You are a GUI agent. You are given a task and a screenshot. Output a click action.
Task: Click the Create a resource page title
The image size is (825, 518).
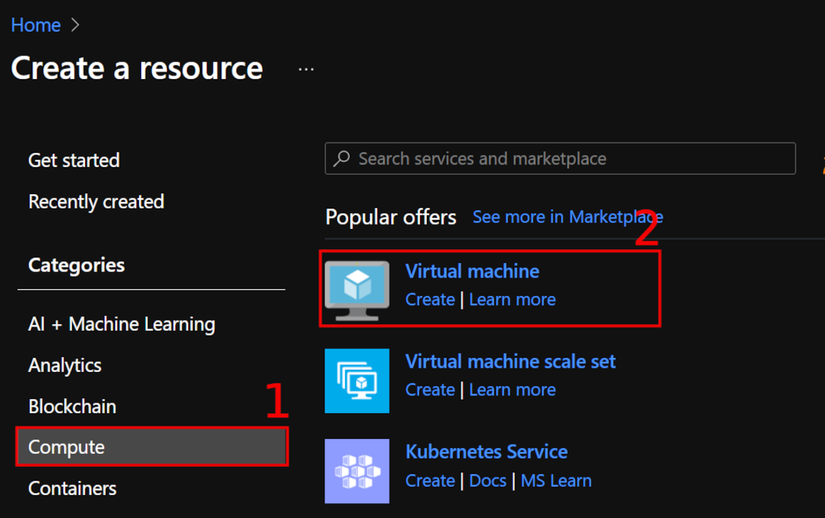[x=137, y=68]
